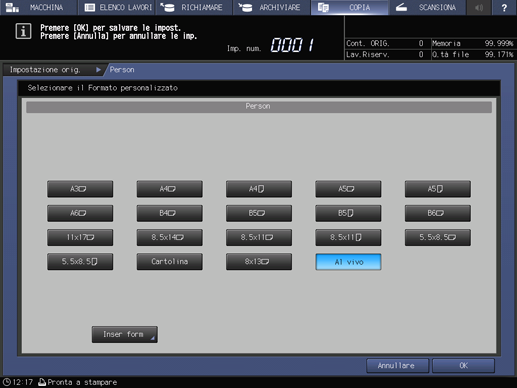Image resolution: width=517 pixels, height=388 pixels.
Task: Click the Memoria 99.999% readout
Action: tap(473, 43)
